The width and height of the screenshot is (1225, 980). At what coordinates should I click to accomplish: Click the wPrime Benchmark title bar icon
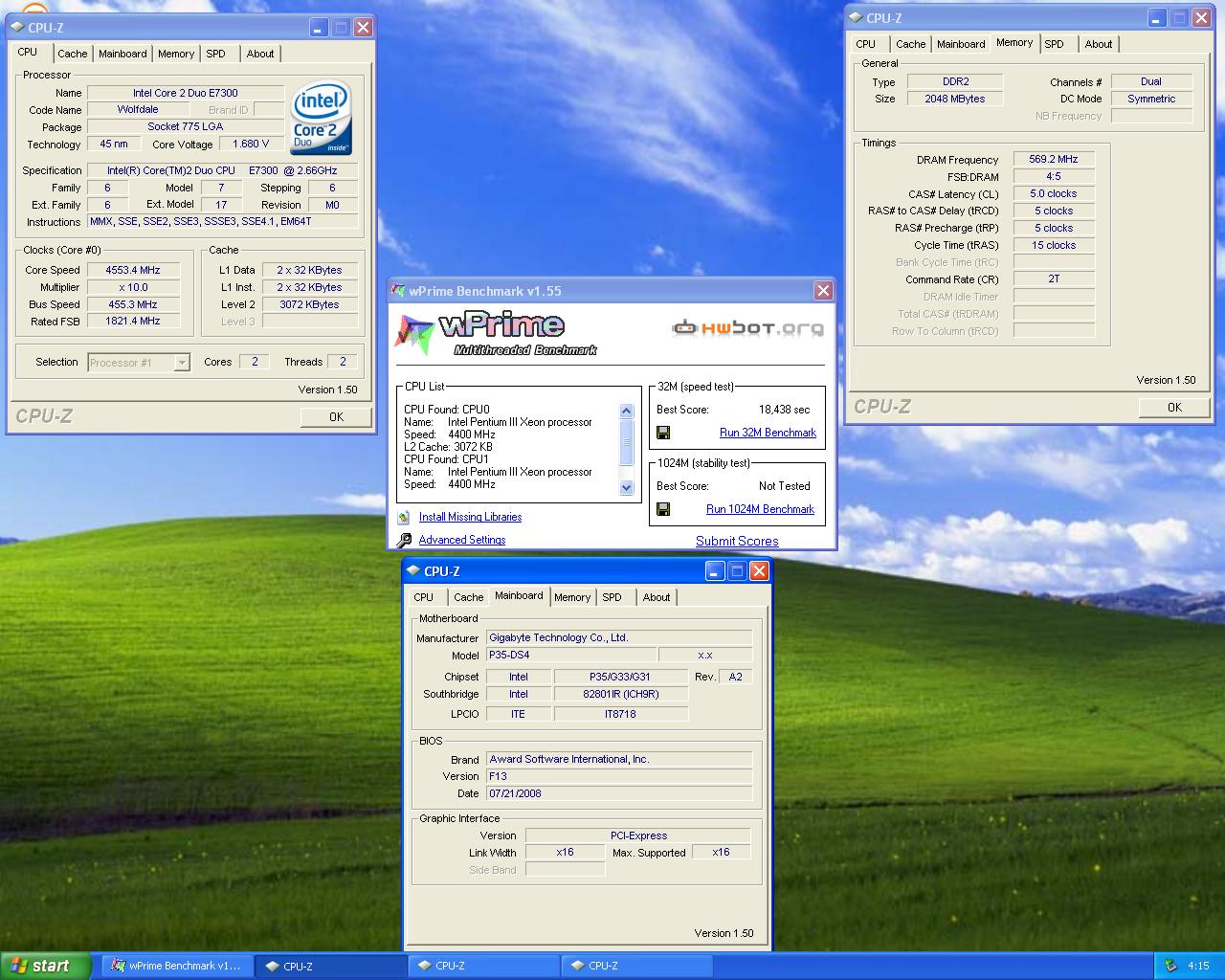click(399, 291)
